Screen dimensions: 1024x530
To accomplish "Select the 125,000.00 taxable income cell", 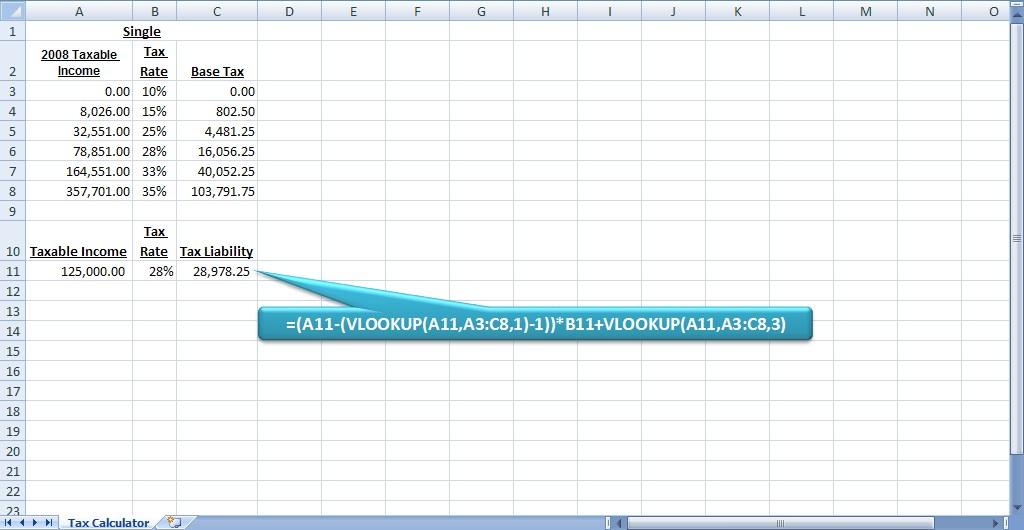I will (79, 272).
